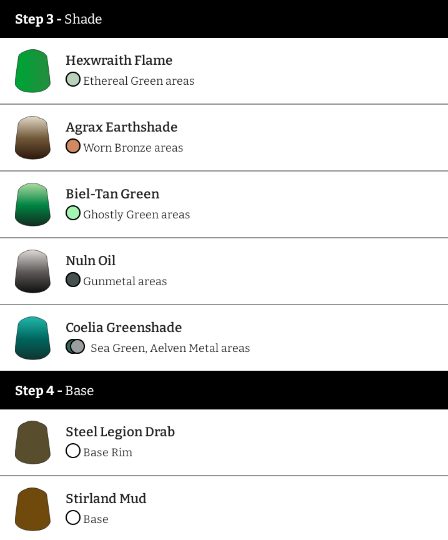Image resolution: width=448 pixels, height=540 pixels.
Task: Toggle the empty circle beside Base
Action: tap(73, 518)
